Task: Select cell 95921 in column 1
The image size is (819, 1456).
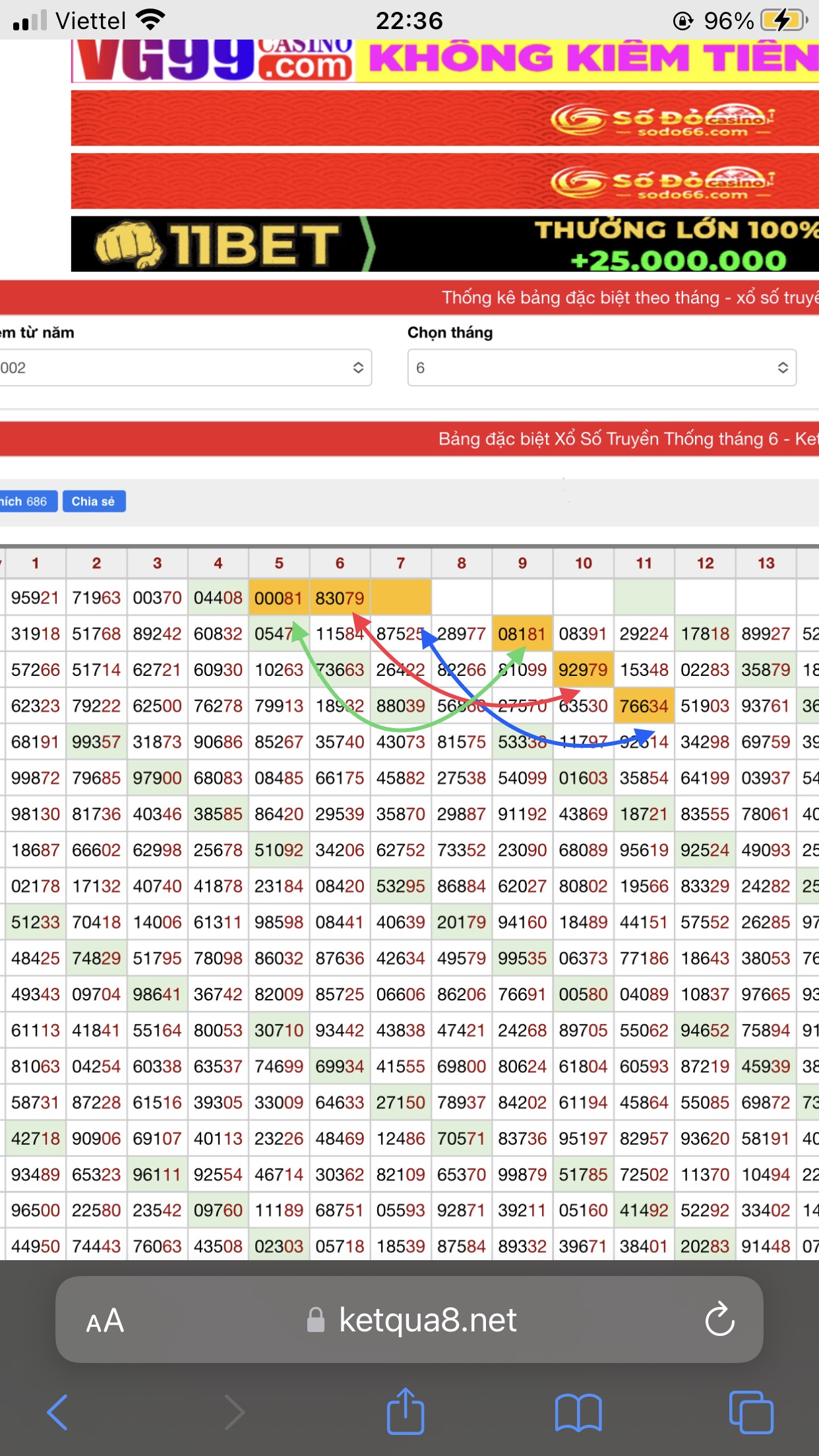Action: pos(36,597)
